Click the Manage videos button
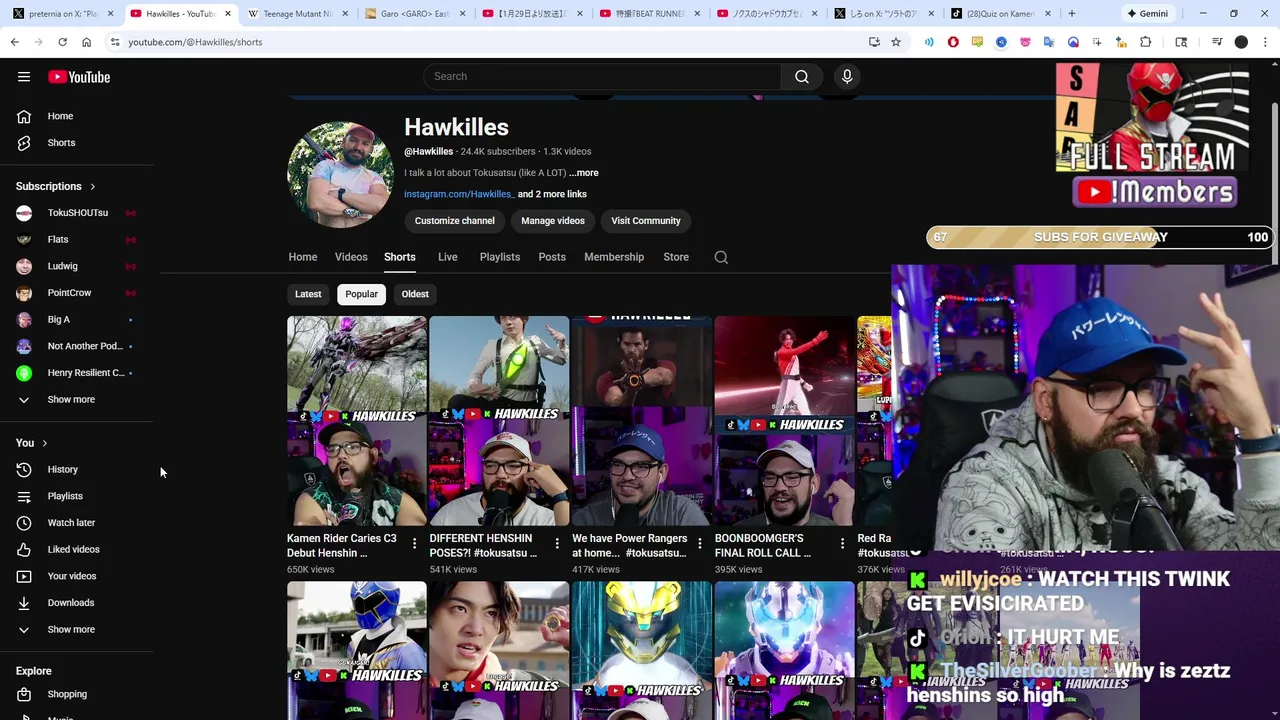Screen dimensions: 1280x720 click(553, 221)
